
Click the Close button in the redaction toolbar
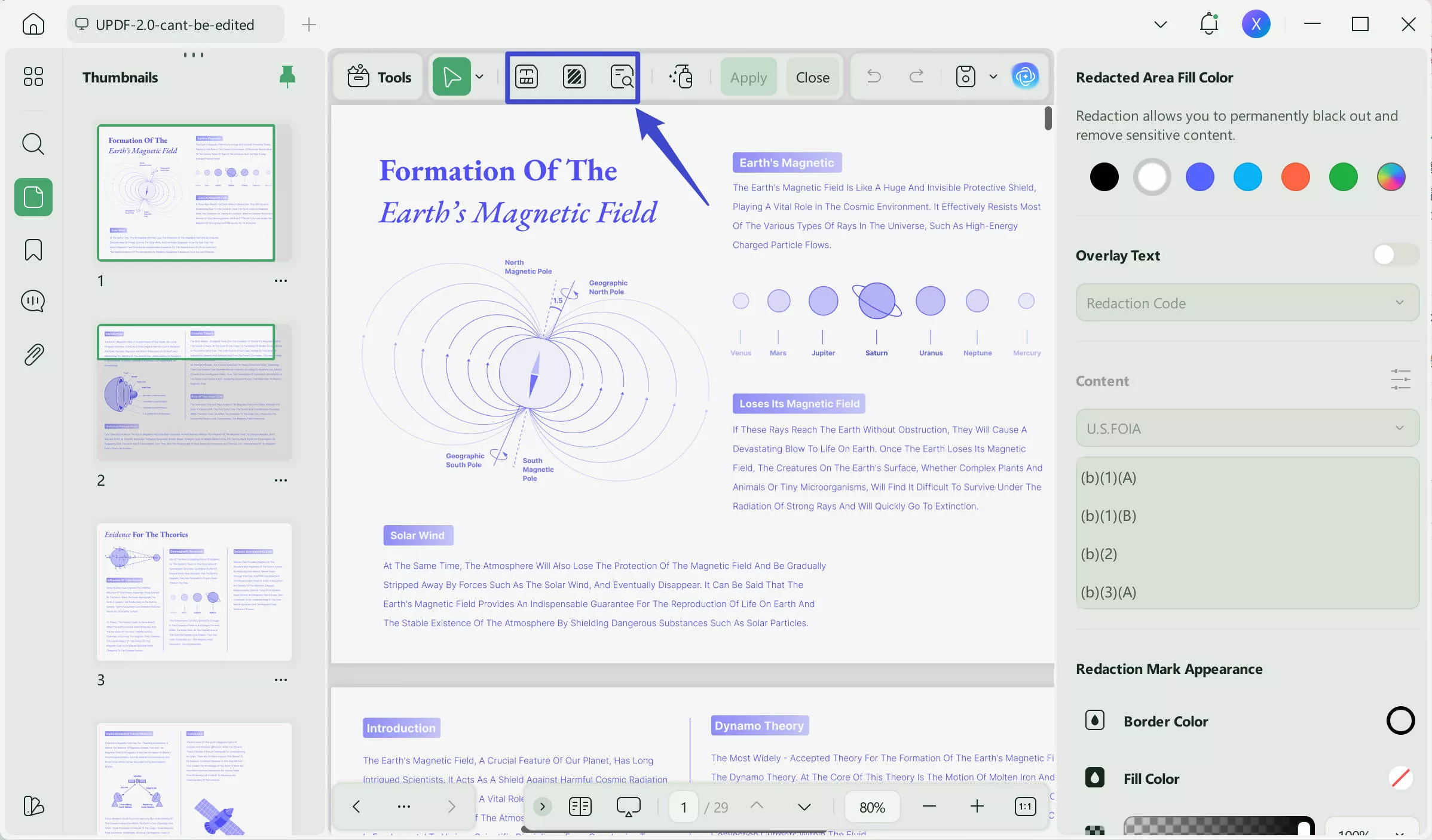click(x=812, y=77)
